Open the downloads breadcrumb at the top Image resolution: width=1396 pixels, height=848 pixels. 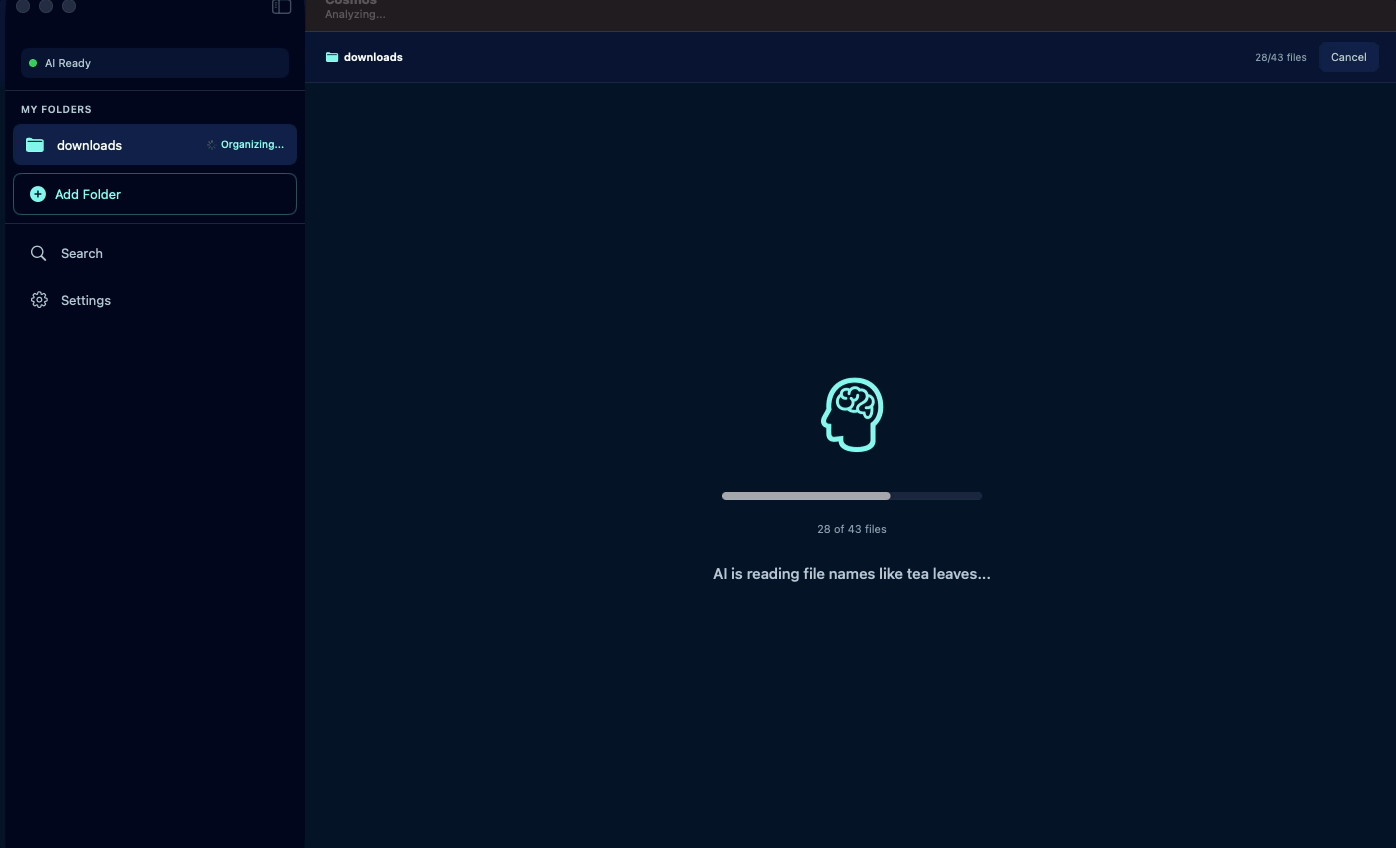tap(373, 57)
